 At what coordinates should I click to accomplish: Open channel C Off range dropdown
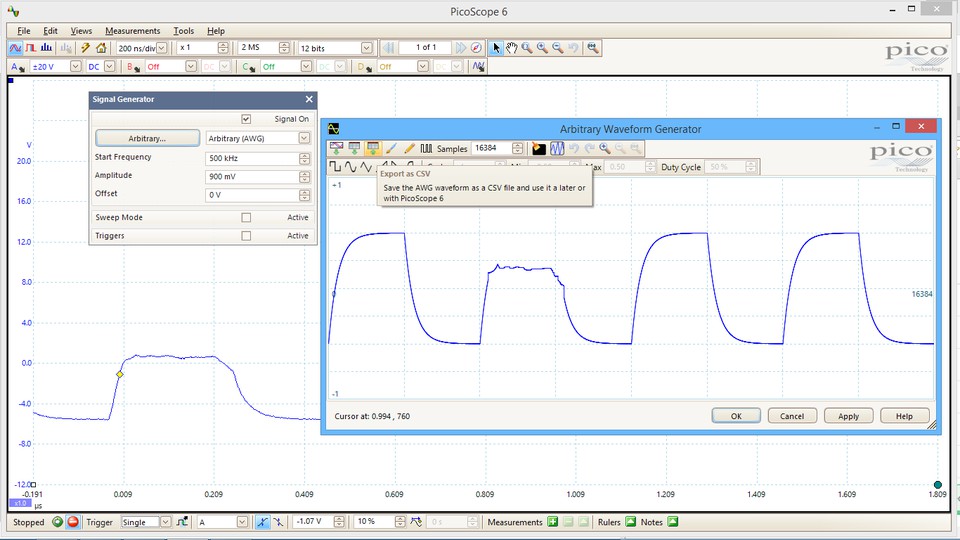306,66
